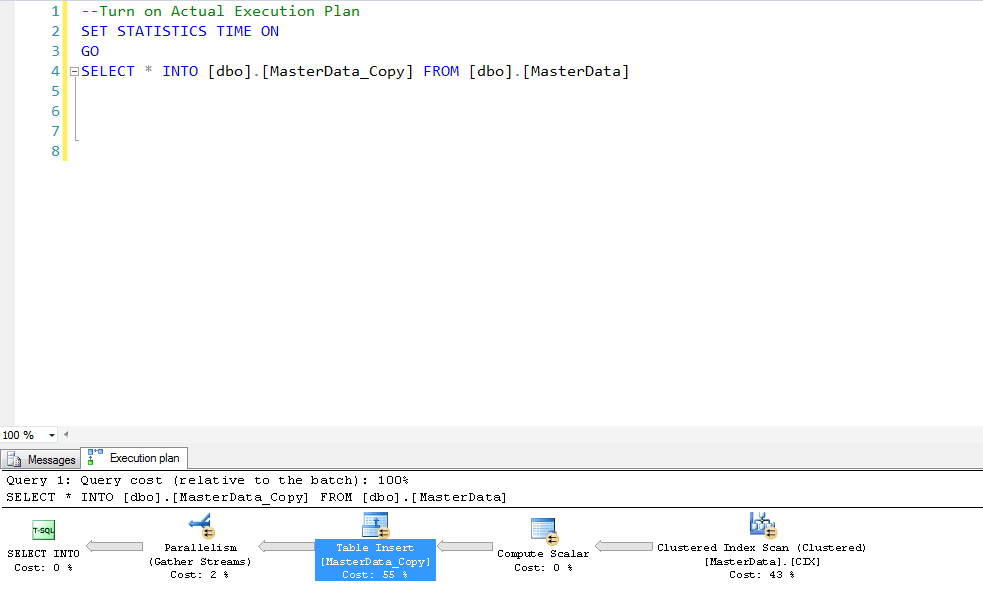This screenshot has height=599, width=983.
Task: Select the Compute Scalar operator icon
Action: point(543,530)
